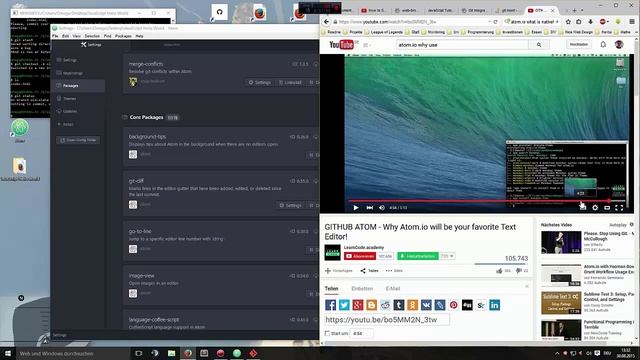Open new browser tab
640x360 pixels.
pyautogui.click(x=574, y=10)
